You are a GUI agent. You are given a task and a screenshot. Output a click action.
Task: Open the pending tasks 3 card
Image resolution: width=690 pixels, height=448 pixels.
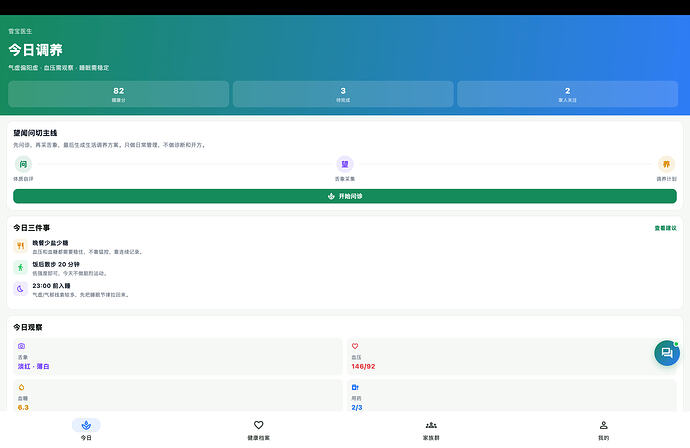[x=343, y=94]
